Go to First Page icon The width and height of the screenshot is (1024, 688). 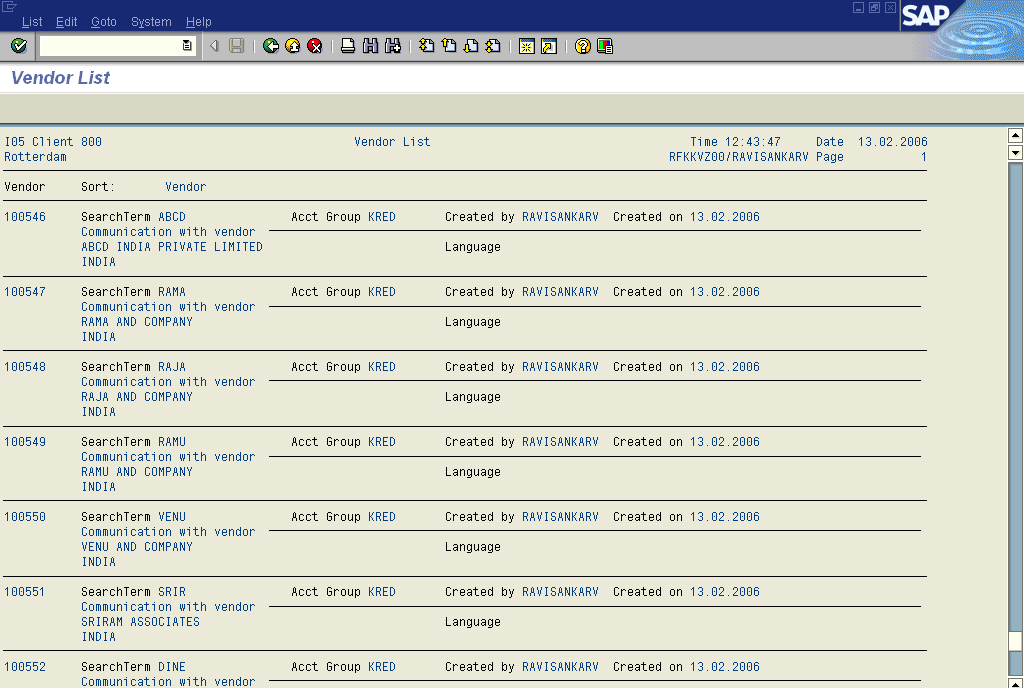point(426,46)
